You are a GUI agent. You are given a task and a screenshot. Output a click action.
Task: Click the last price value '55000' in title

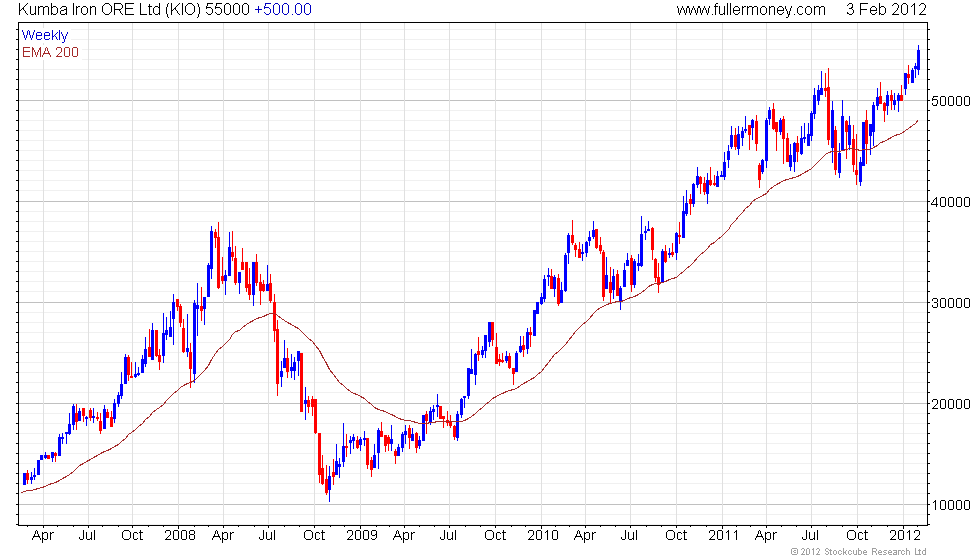(227, 10)
